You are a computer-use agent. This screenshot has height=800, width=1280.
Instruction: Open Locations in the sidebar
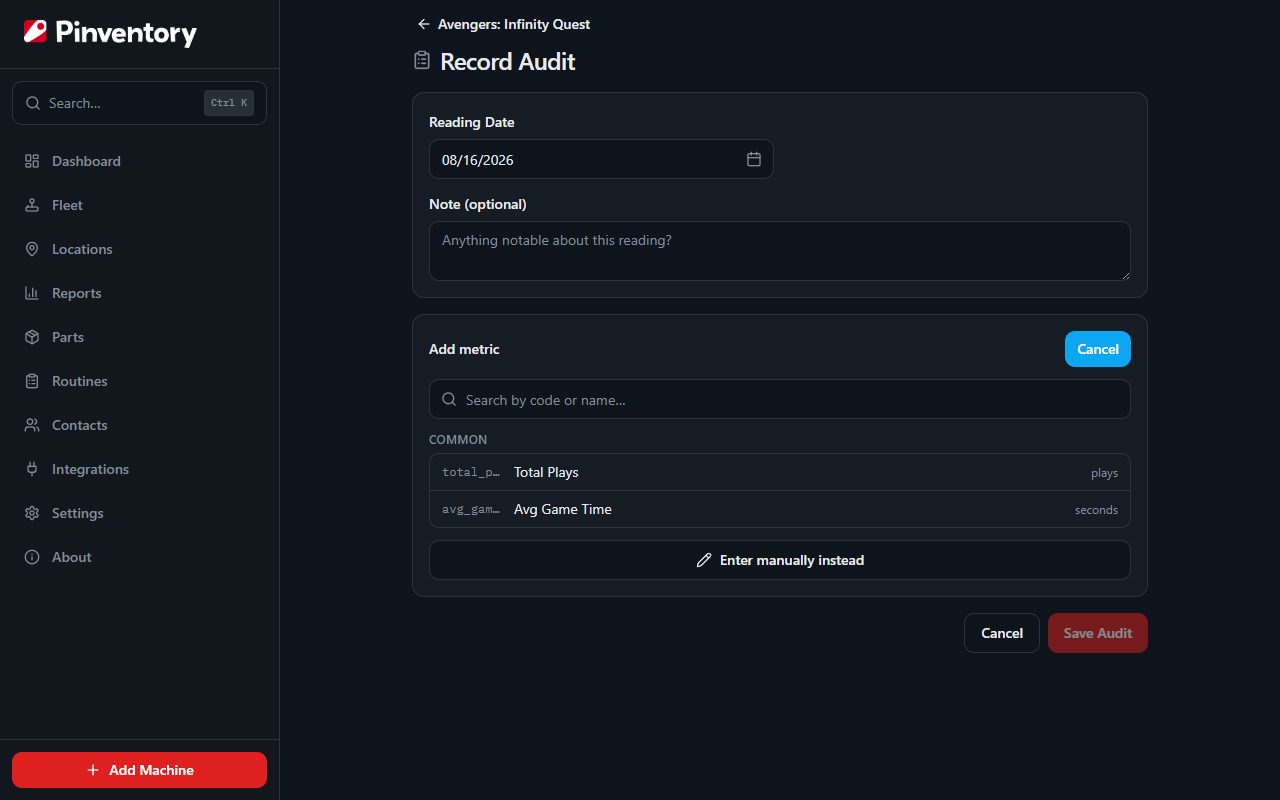pos(139,249)
